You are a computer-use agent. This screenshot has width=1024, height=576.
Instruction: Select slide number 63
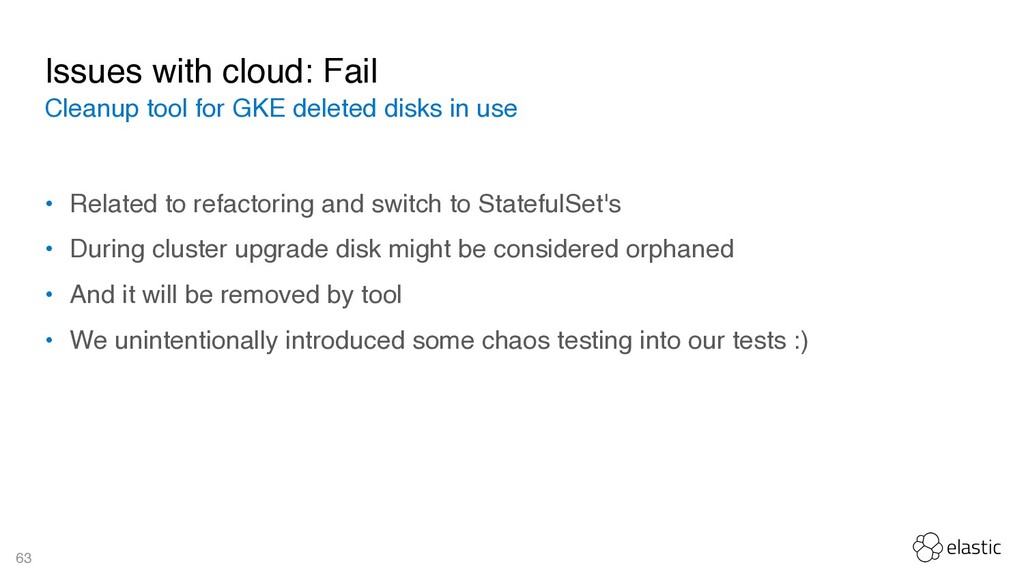coord(24,558)
